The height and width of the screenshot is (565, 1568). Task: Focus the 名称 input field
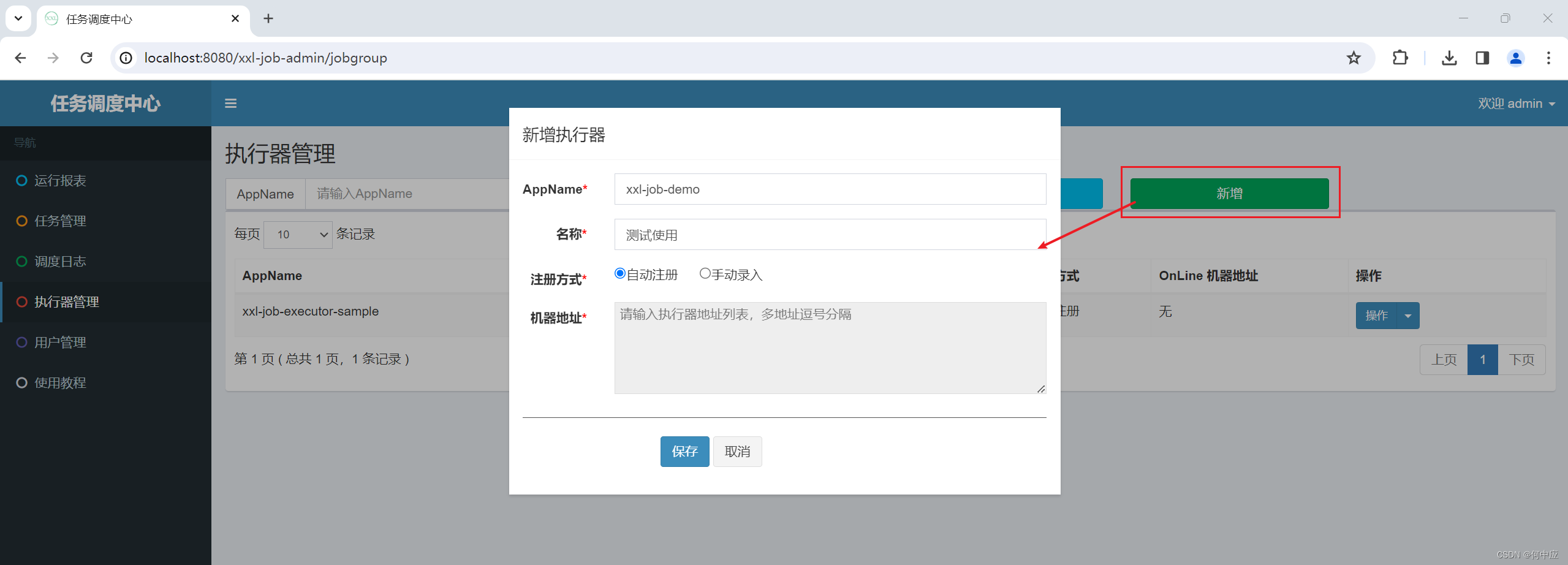[830, 235]
